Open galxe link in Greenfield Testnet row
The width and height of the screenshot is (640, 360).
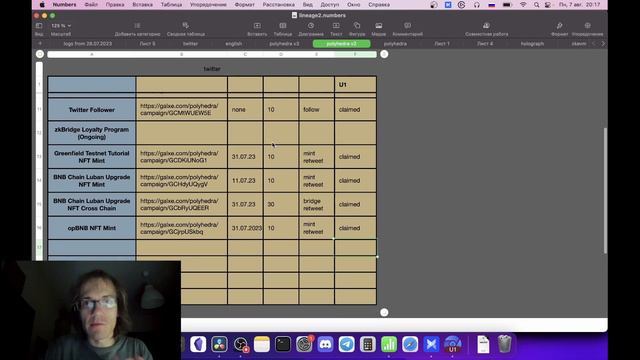[179, 157]
